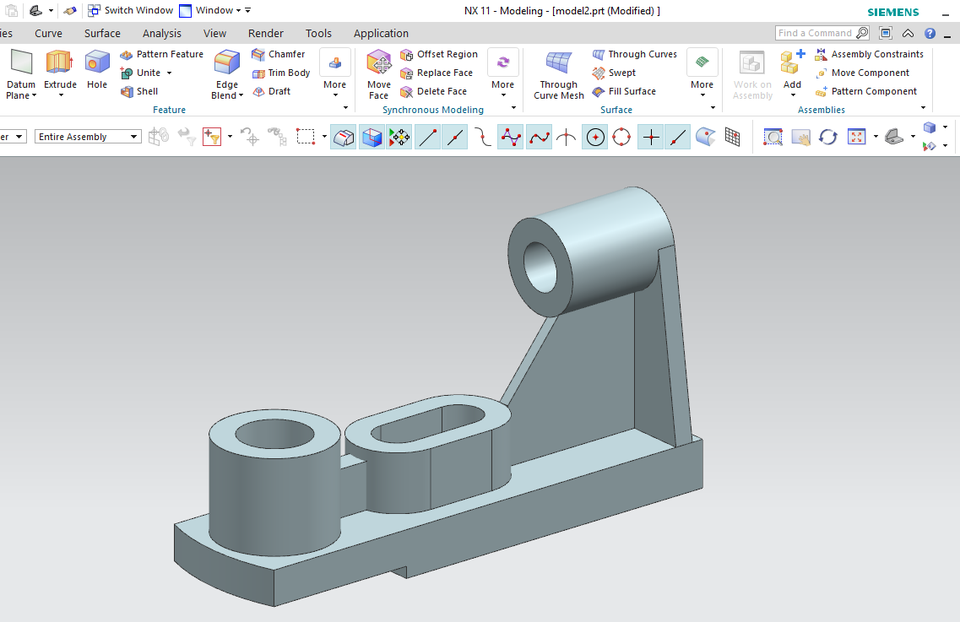
Task: Select the Shell command
Action: (x=145, y=91)
